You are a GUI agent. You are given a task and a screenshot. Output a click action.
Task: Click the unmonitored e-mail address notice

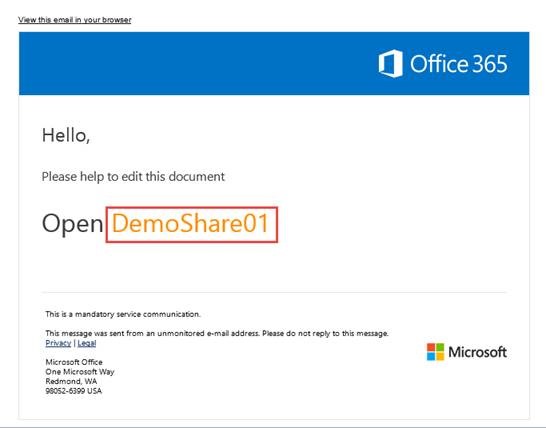point(217,333)
